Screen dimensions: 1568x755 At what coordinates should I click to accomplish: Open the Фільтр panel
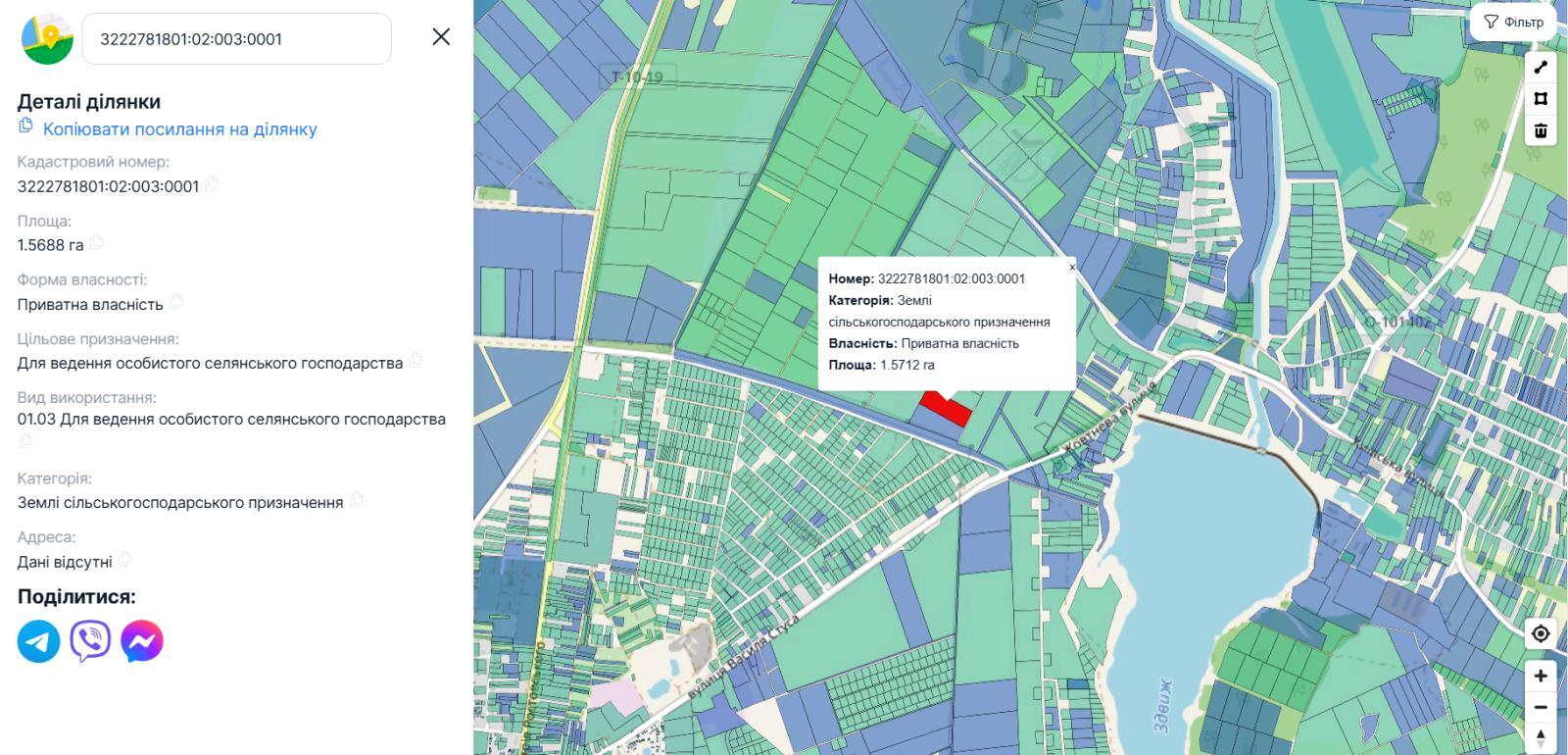click(1513, 23)
